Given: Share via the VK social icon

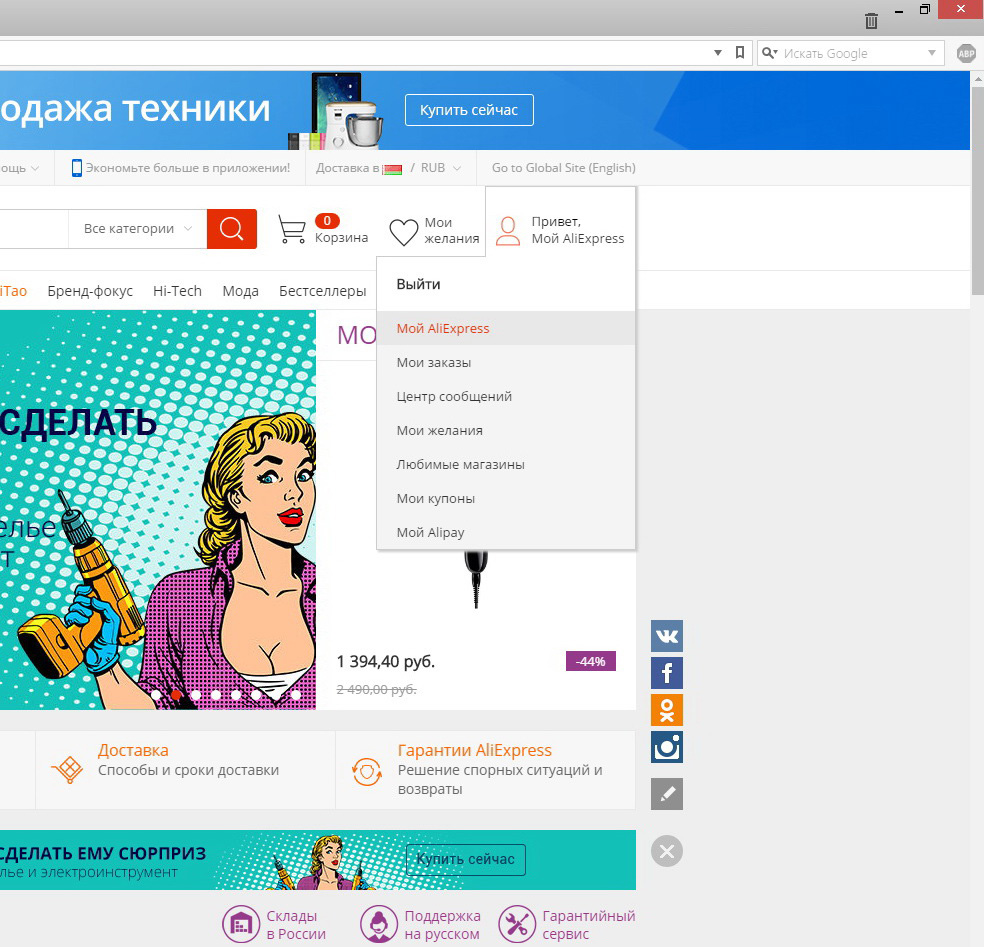Looking at the screenshot, I should point(666,636).
